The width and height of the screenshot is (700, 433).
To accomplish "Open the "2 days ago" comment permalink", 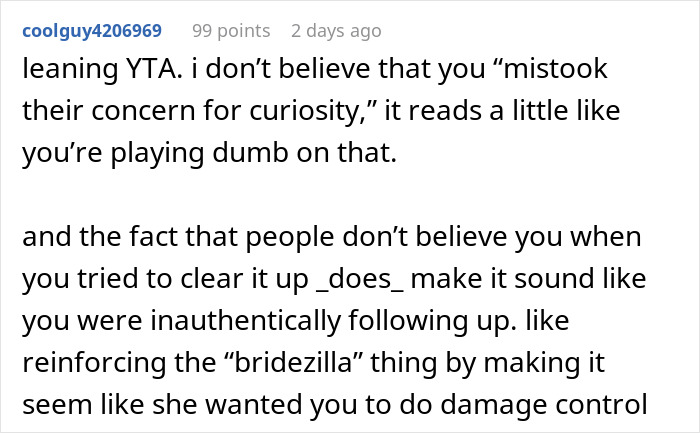I will click(x=335, y=31).
